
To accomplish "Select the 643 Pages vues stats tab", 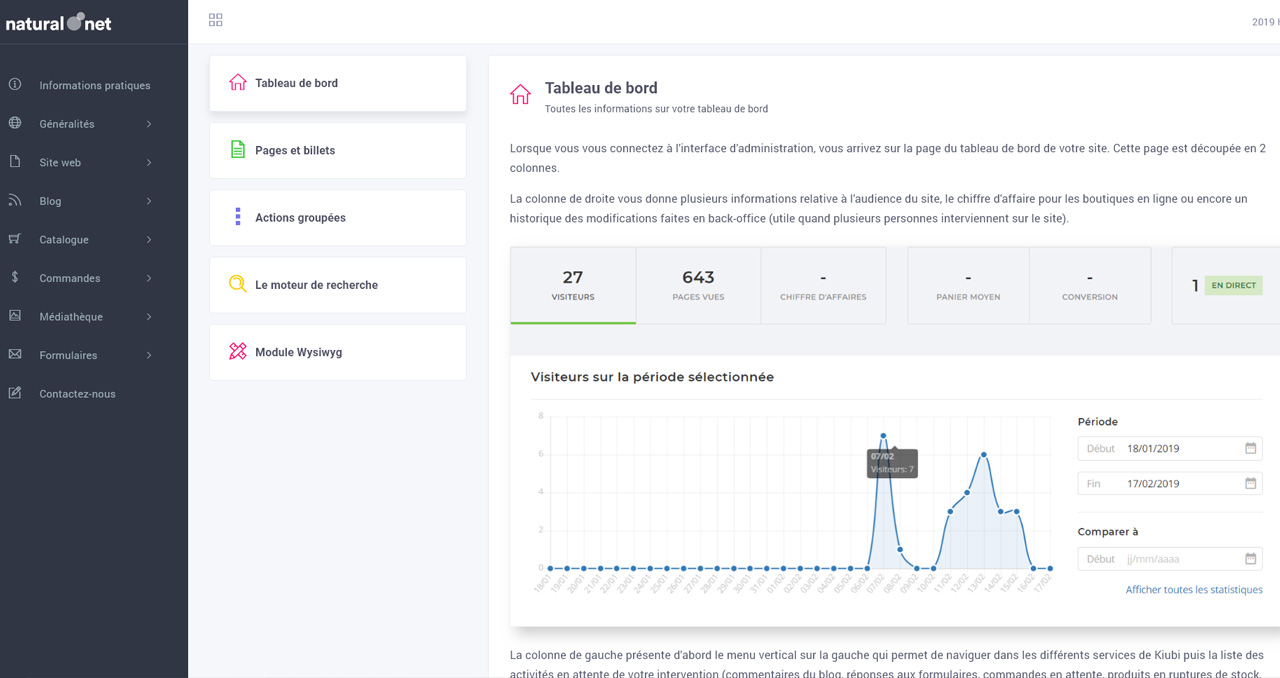I will [x=698, y=285].
